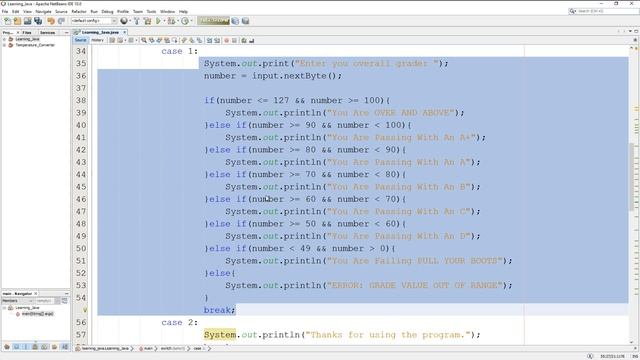Expand the Temperature_Converter project tree node
640x360 pixels.
[4, 45]
